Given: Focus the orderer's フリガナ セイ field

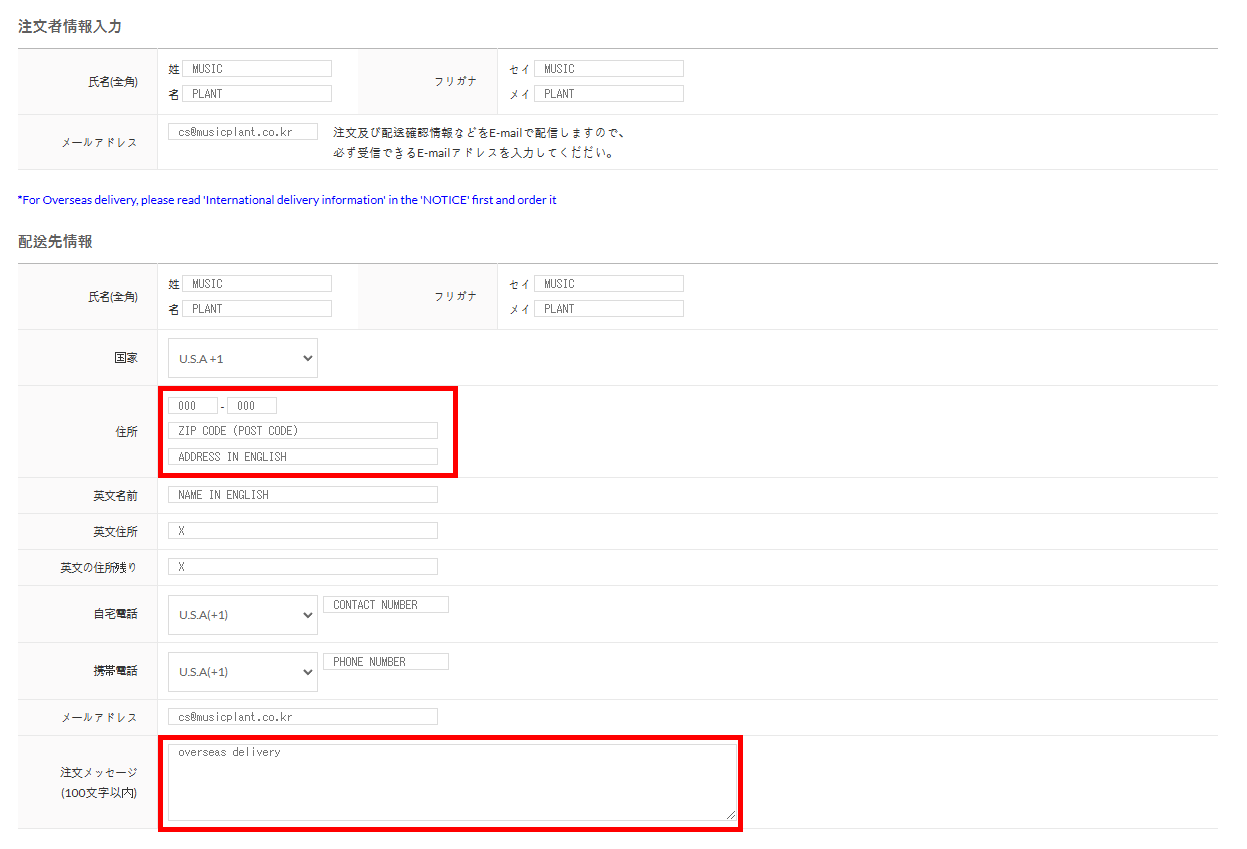Looking at the screenshot, I should pos(609,69).
